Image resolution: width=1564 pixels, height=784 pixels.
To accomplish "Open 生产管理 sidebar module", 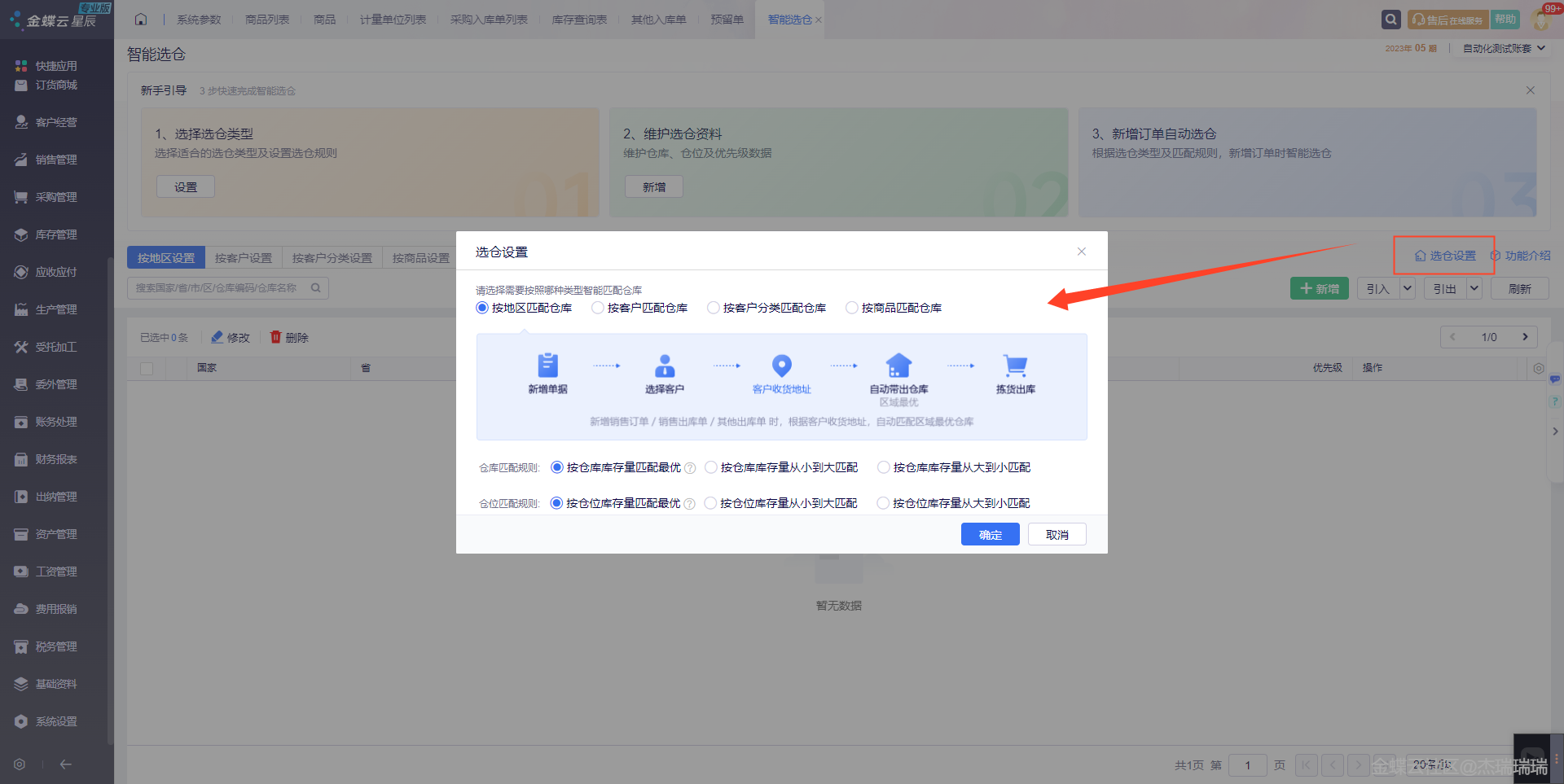I will point(46,309).
